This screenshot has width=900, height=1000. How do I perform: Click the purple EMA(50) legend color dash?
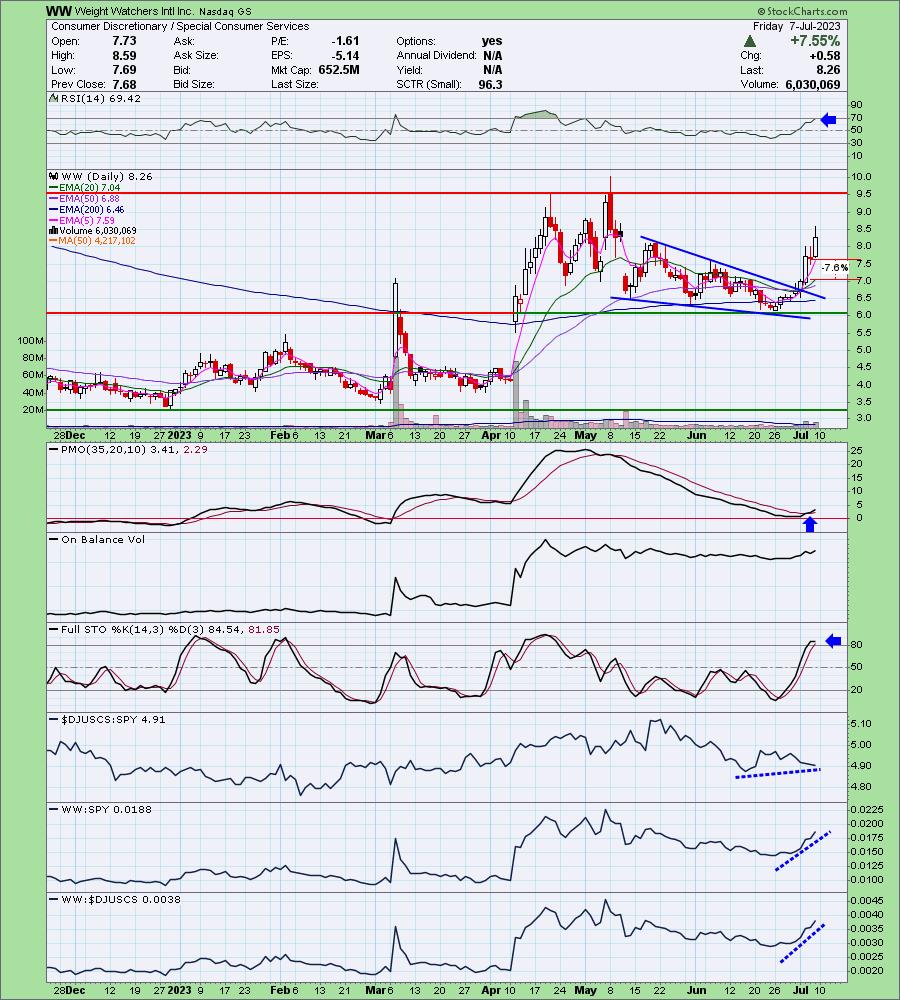54,198
